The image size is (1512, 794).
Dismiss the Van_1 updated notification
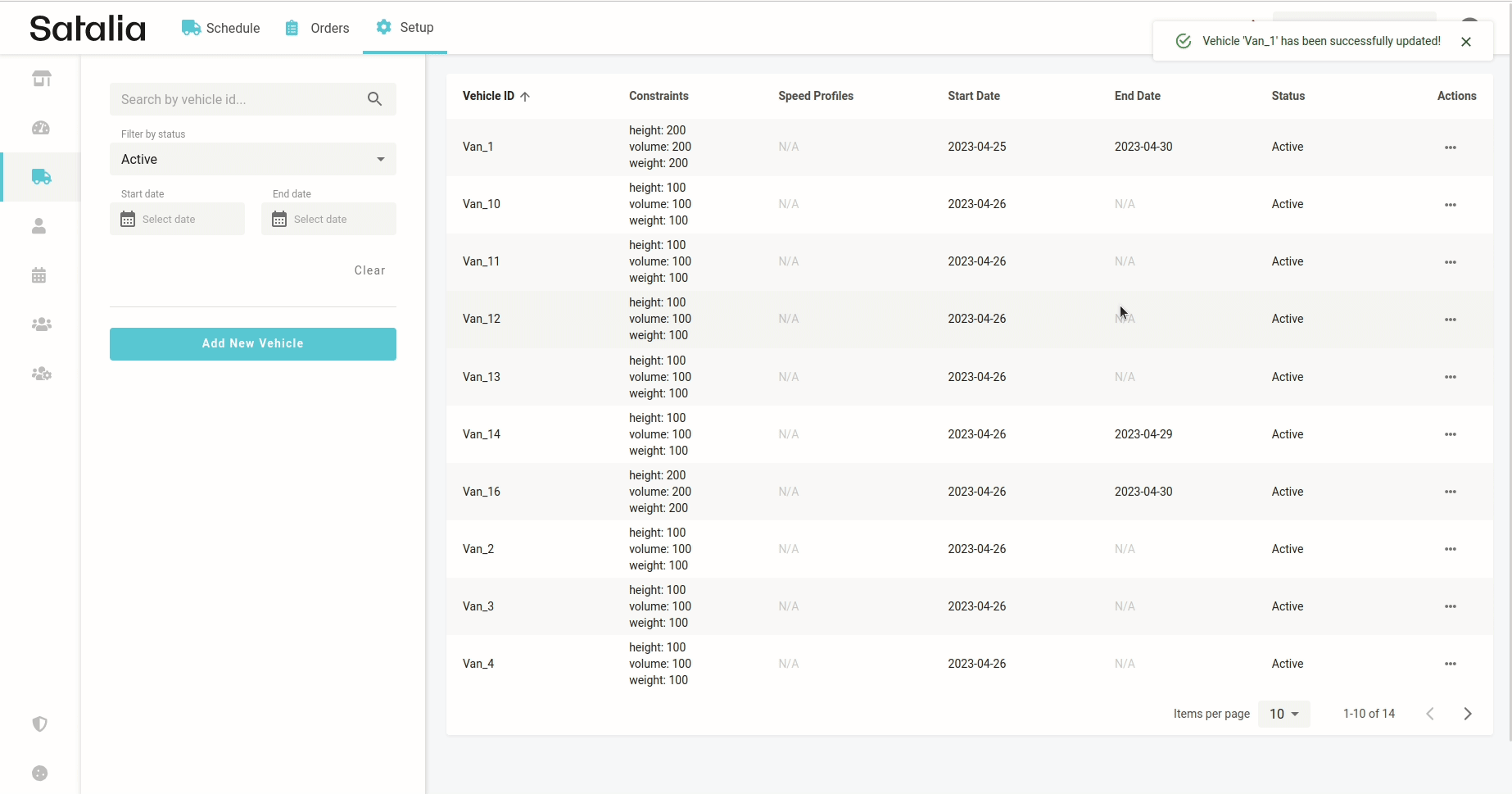[1465, 42]
